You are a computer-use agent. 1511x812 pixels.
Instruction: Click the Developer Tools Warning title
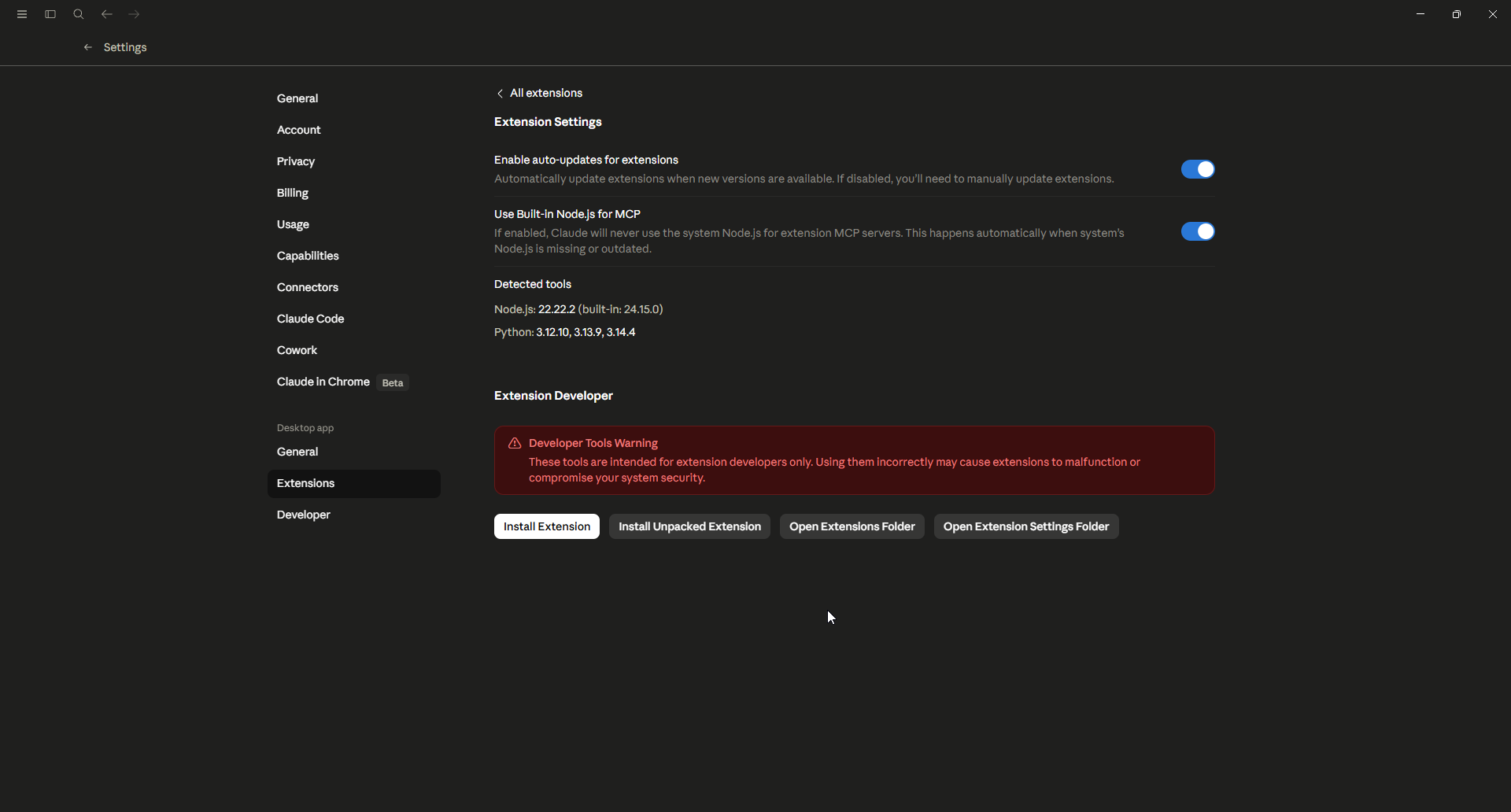click(x=593, y=443)
